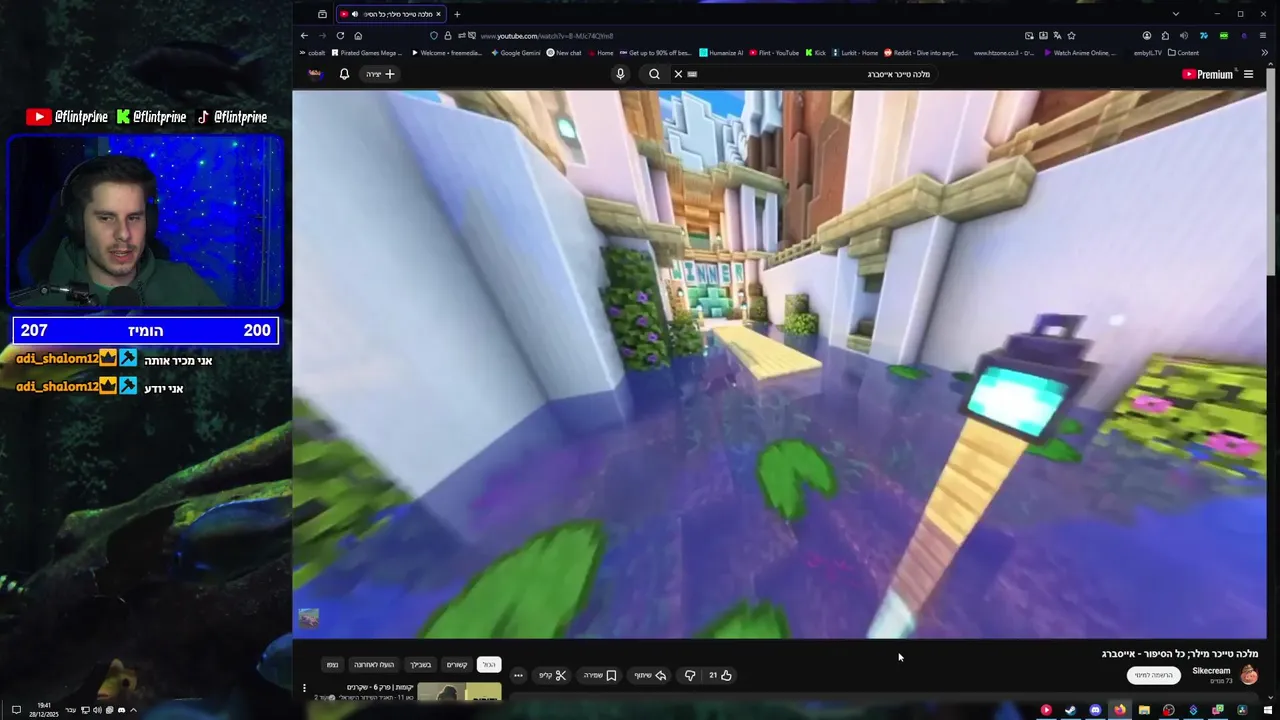Viewport: 1280px width, 720px height.
Task: Go back with the browser back arrow
Action: [305, 36]
